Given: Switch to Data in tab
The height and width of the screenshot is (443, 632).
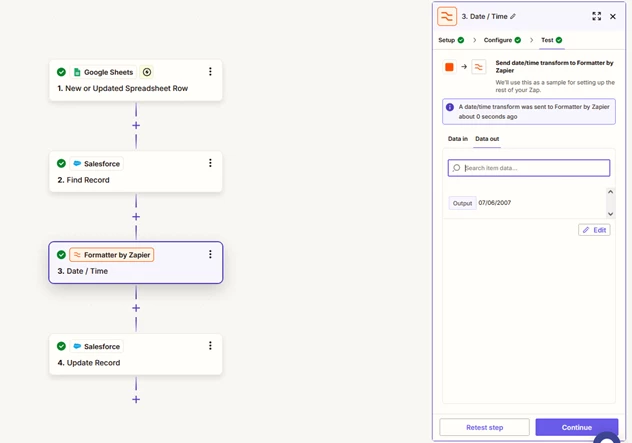Looking at the screenshot, I should coord(457,139).
